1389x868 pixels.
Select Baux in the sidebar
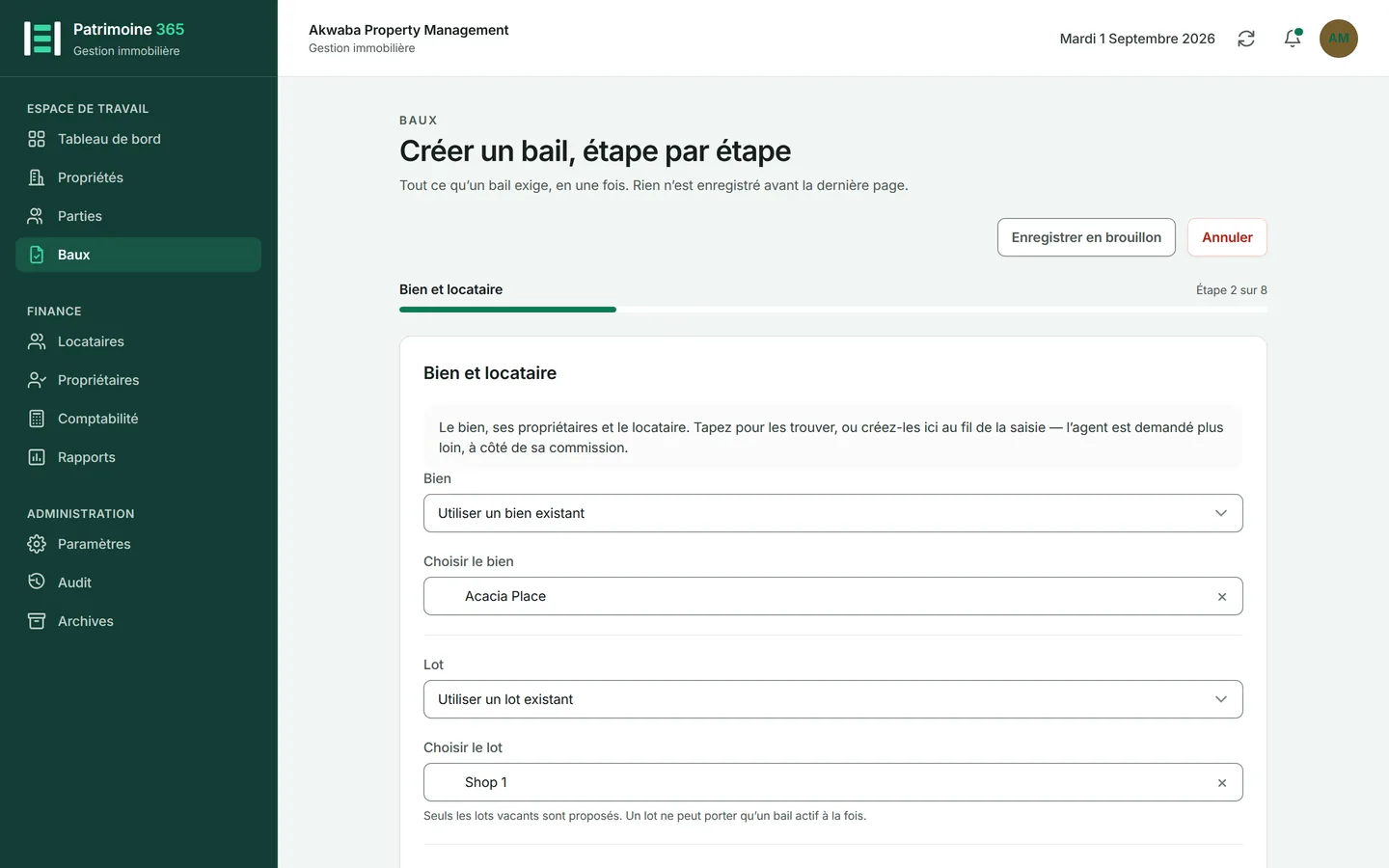click(138, 255)
